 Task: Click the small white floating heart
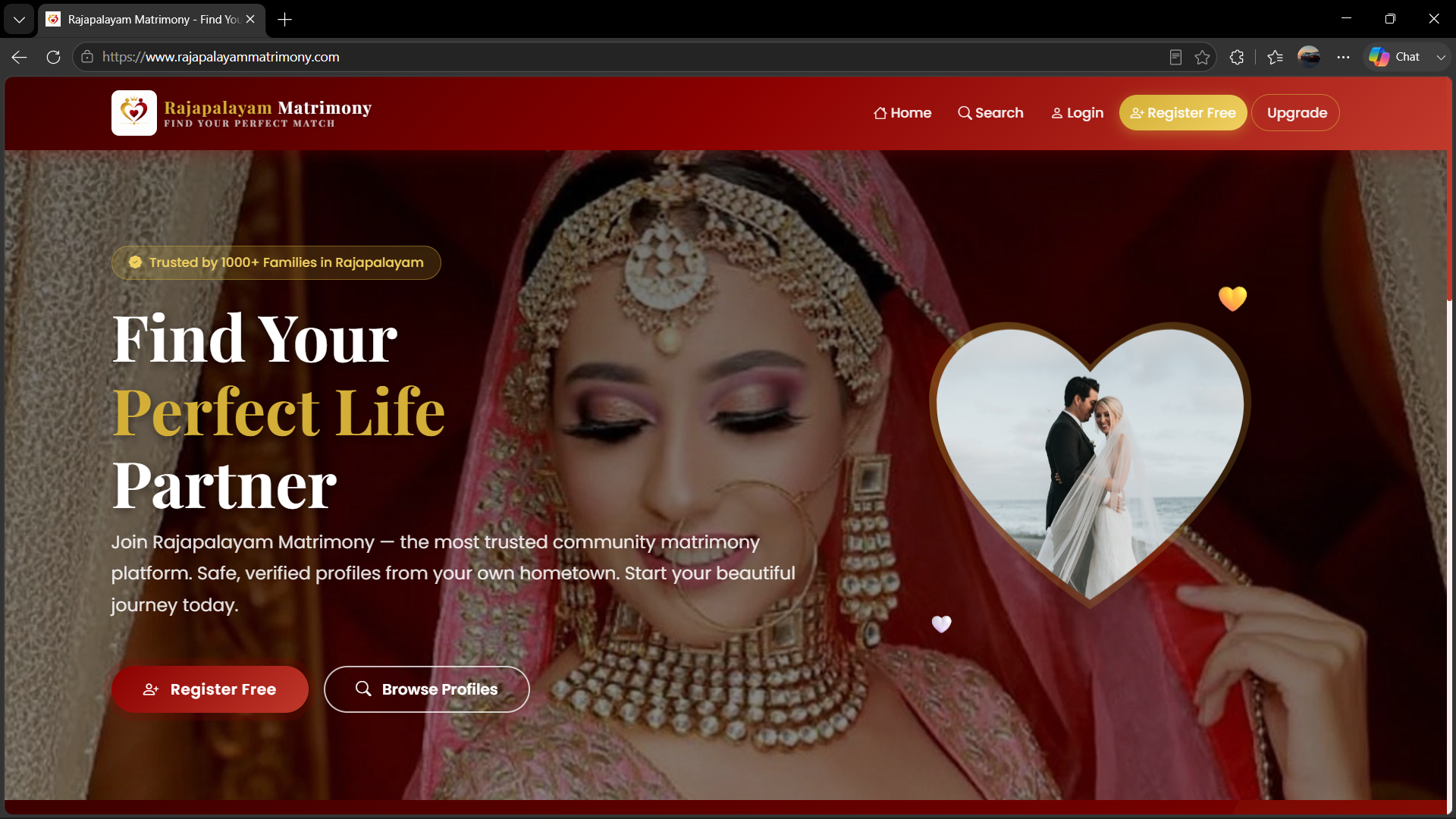(941, 623)
